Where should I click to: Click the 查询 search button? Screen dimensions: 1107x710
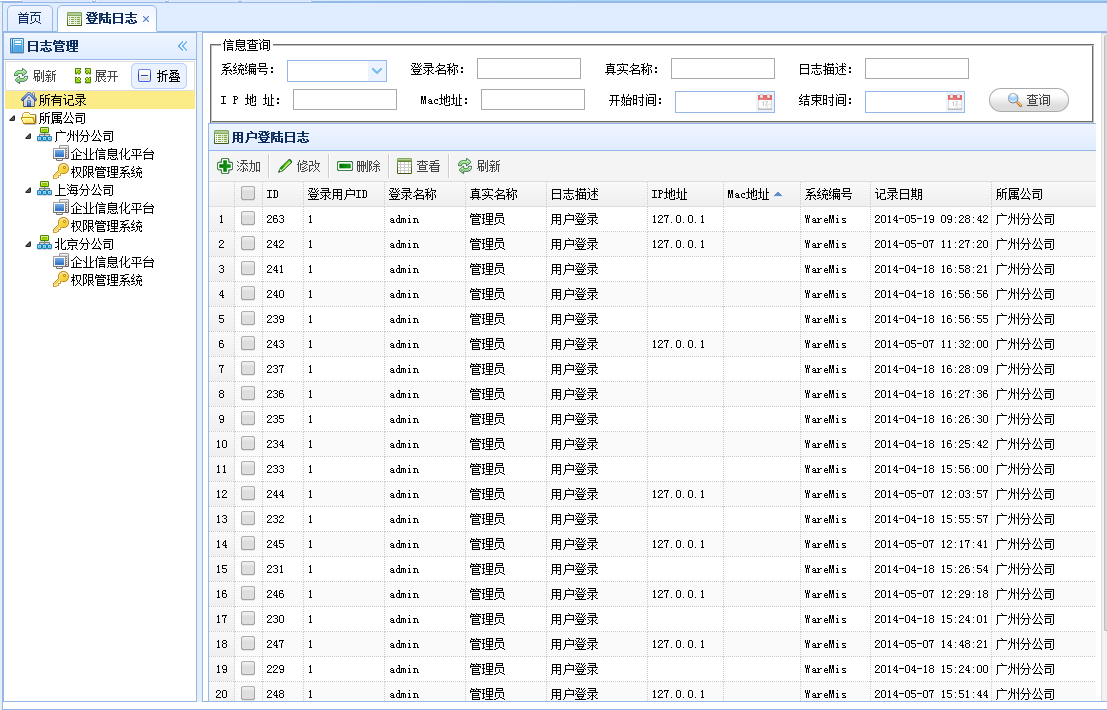(x=1029, y=100)
